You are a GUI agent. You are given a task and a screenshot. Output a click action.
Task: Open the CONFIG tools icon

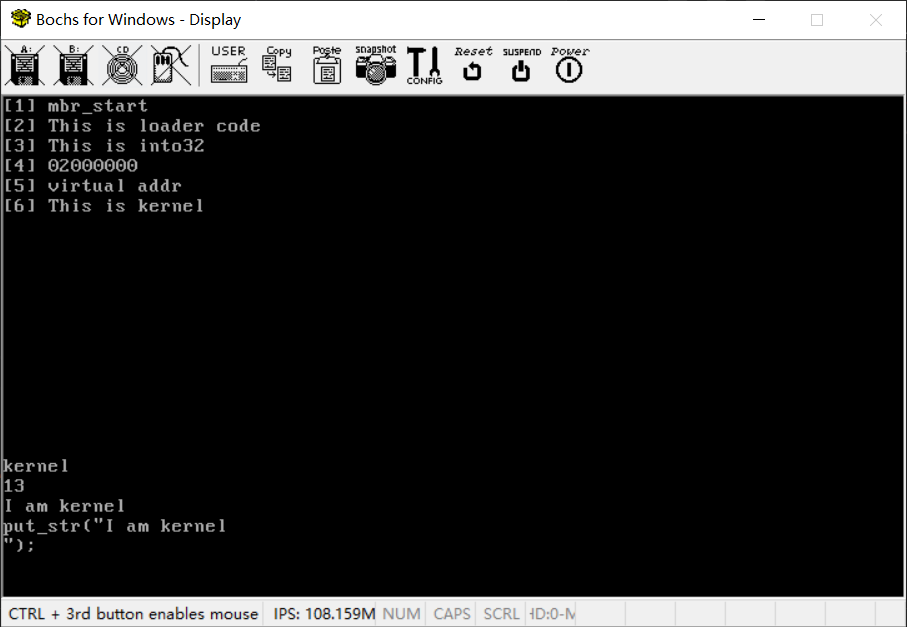coord(424,65)
